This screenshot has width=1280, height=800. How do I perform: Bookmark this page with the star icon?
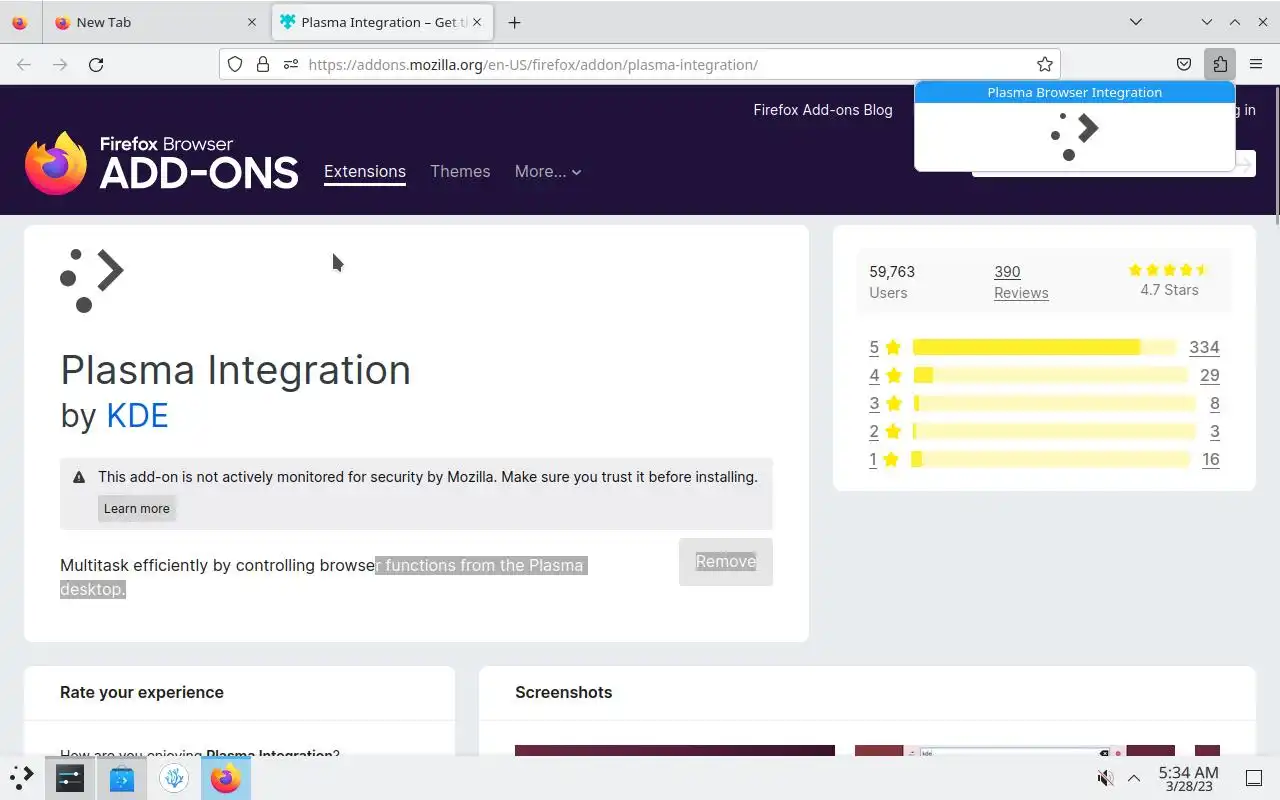[x=1045, y=65]
